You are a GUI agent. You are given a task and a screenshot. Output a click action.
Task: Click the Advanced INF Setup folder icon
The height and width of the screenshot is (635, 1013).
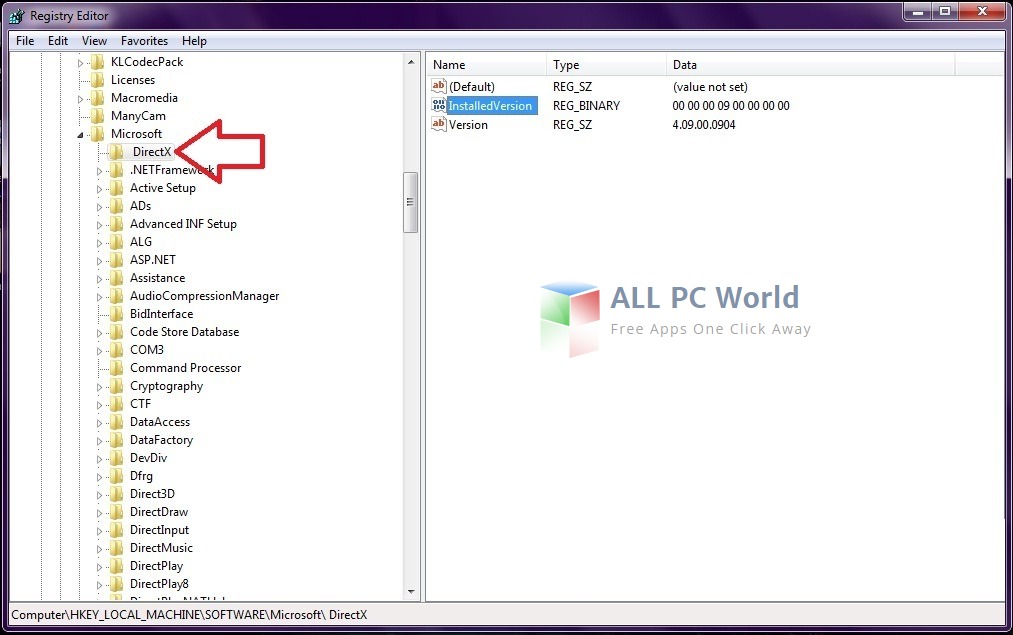click(x=116, y=224)
